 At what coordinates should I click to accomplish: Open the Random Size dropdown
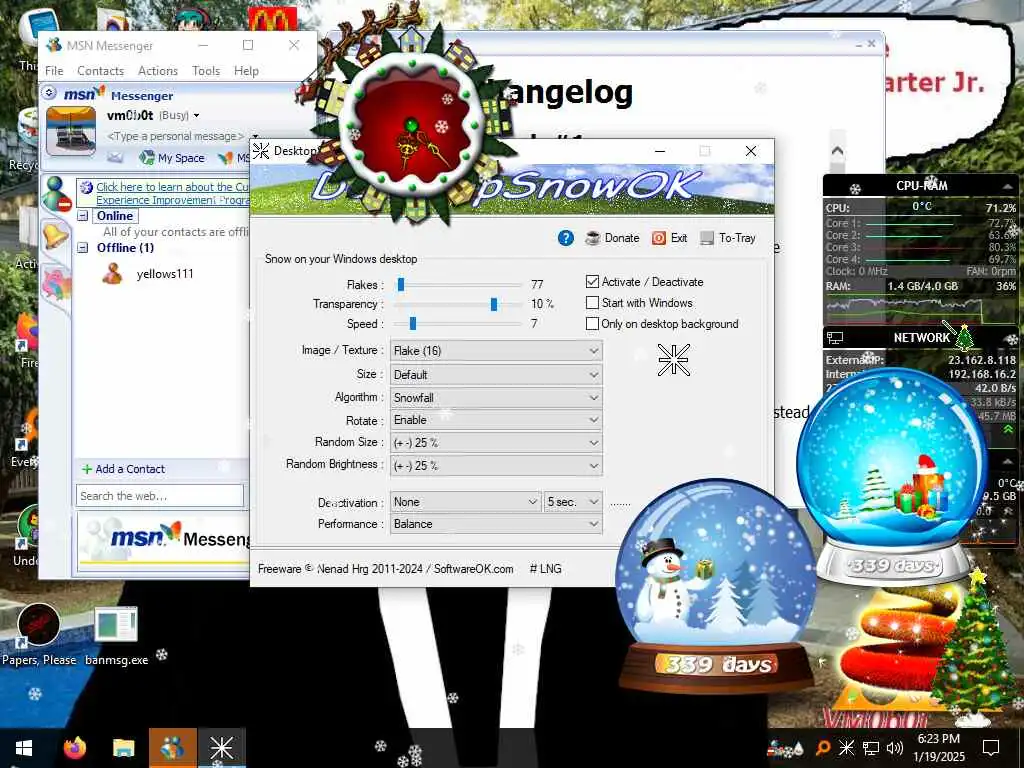tap(496, 443)
